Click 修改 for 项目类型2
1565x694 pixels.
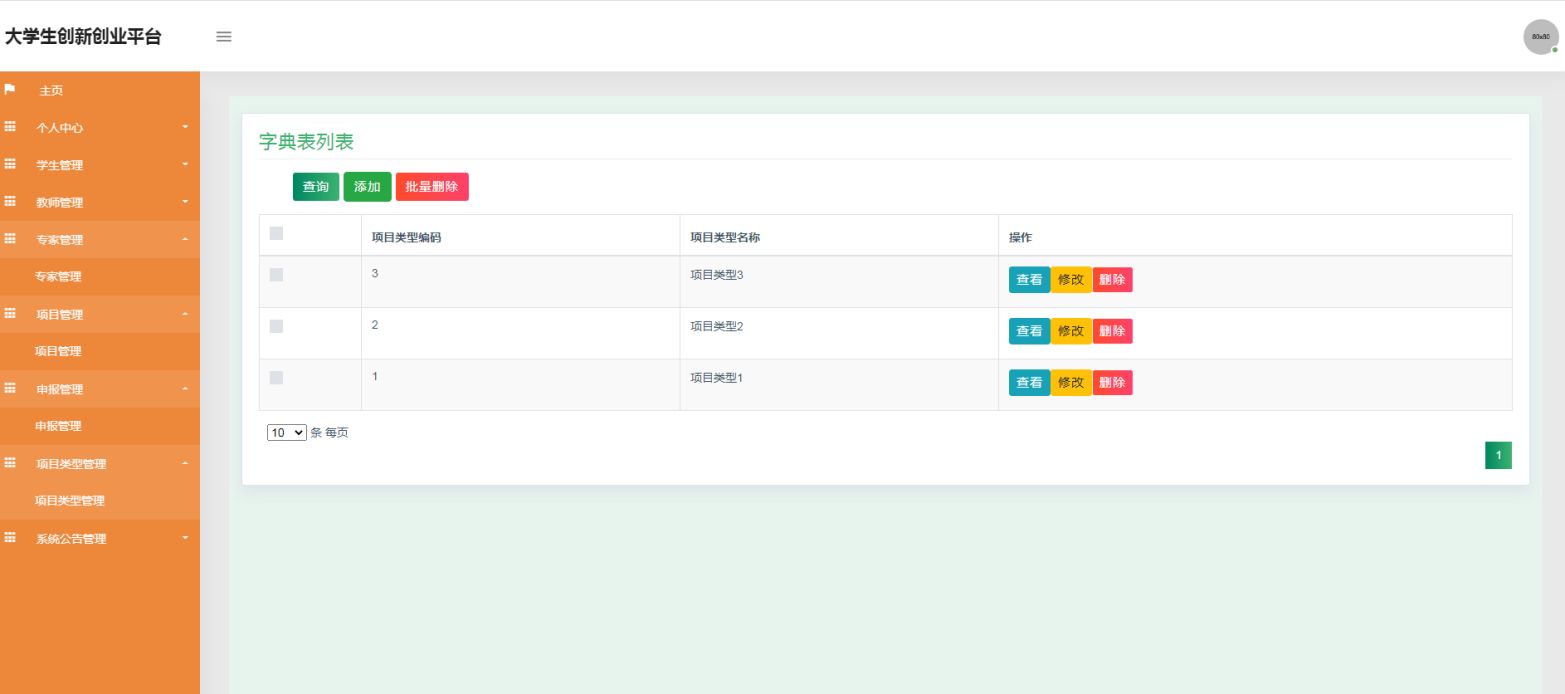(x=1071, y=331)
